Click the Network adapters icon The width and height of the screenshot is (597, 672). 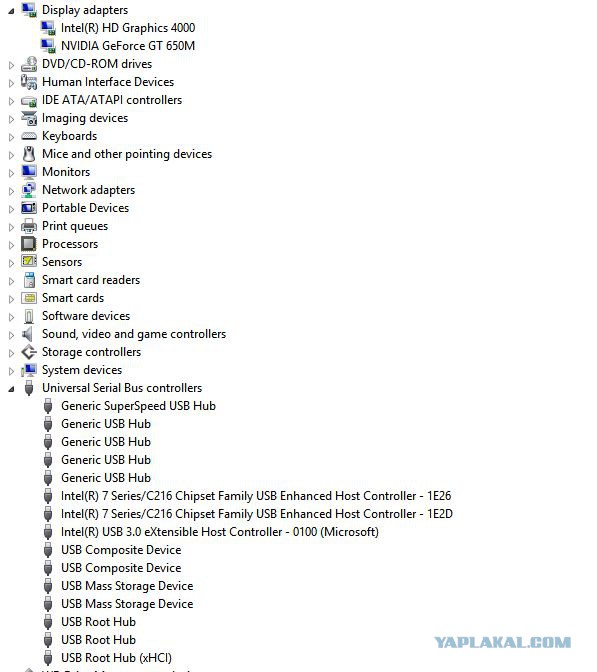29,190
